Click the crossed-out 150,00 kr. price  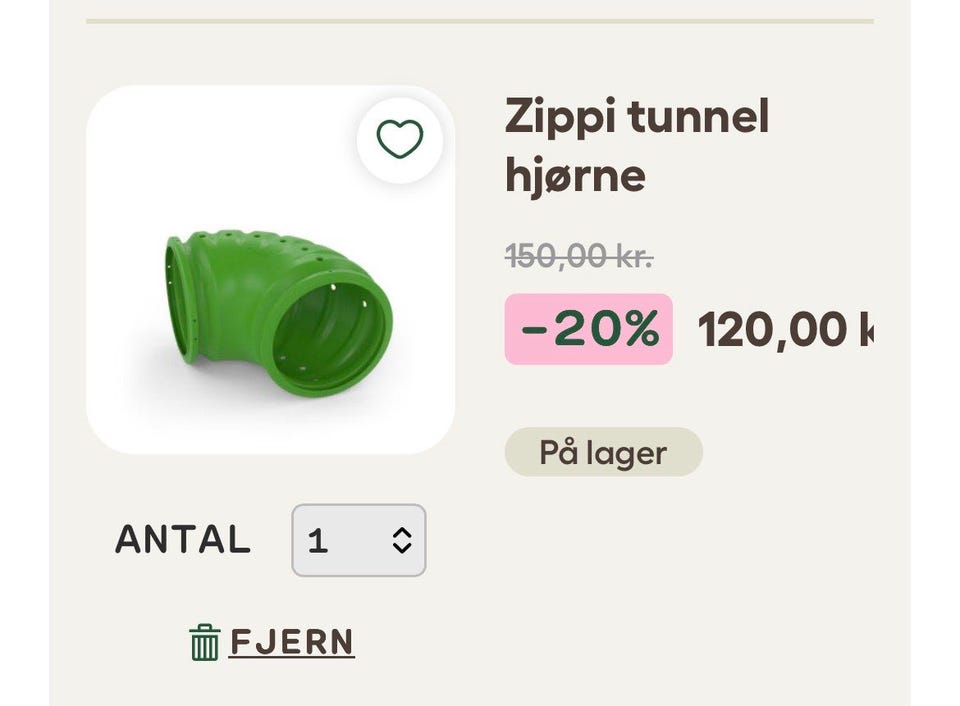click(579, 256)
